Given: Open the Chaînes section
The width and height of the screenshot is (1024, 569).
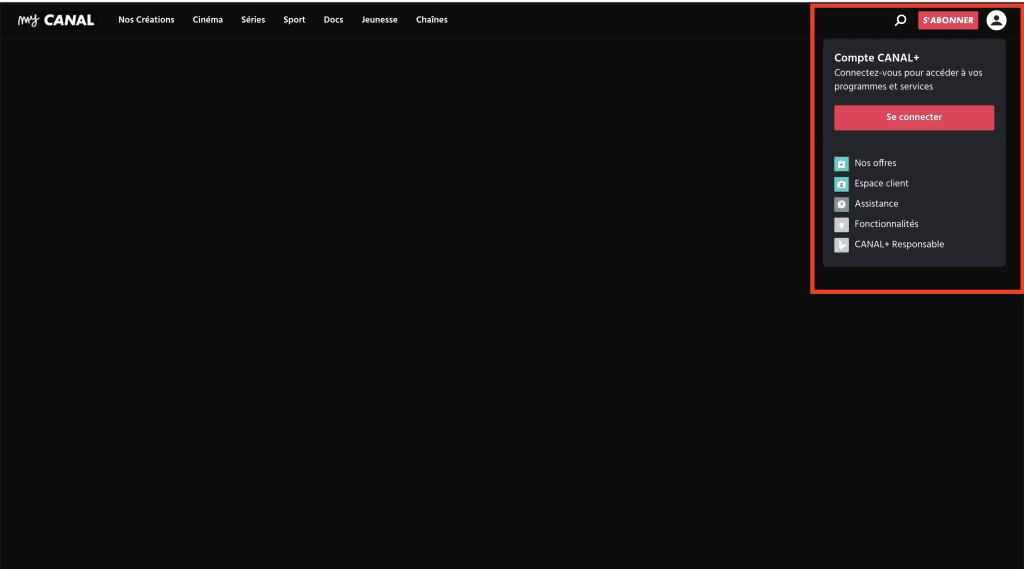Looking at the screenshot, I should coord(432,20).
